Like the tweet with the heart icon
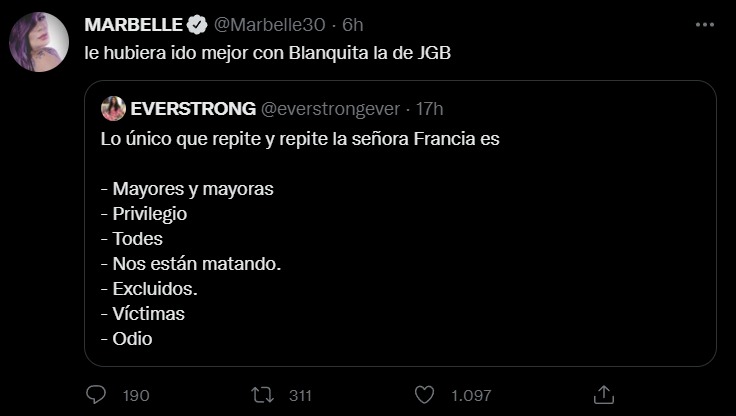The image size is (736, 416). tap(424, 395)
